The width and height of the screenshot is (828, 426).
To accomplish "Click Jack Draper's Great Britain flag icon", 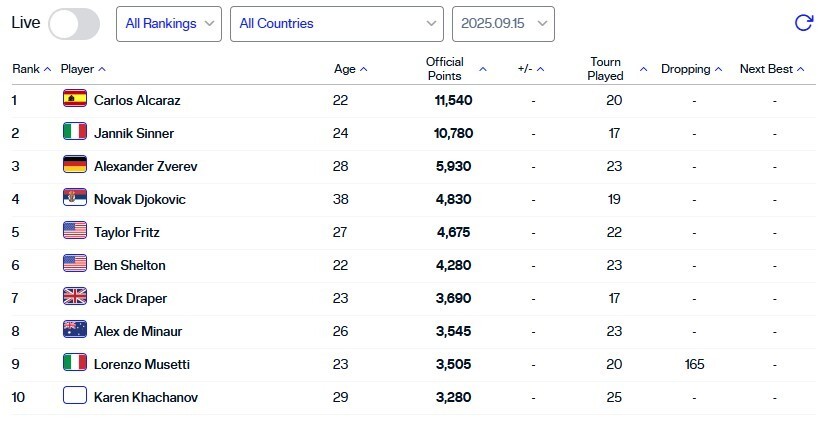I will (x=75, y=297).
